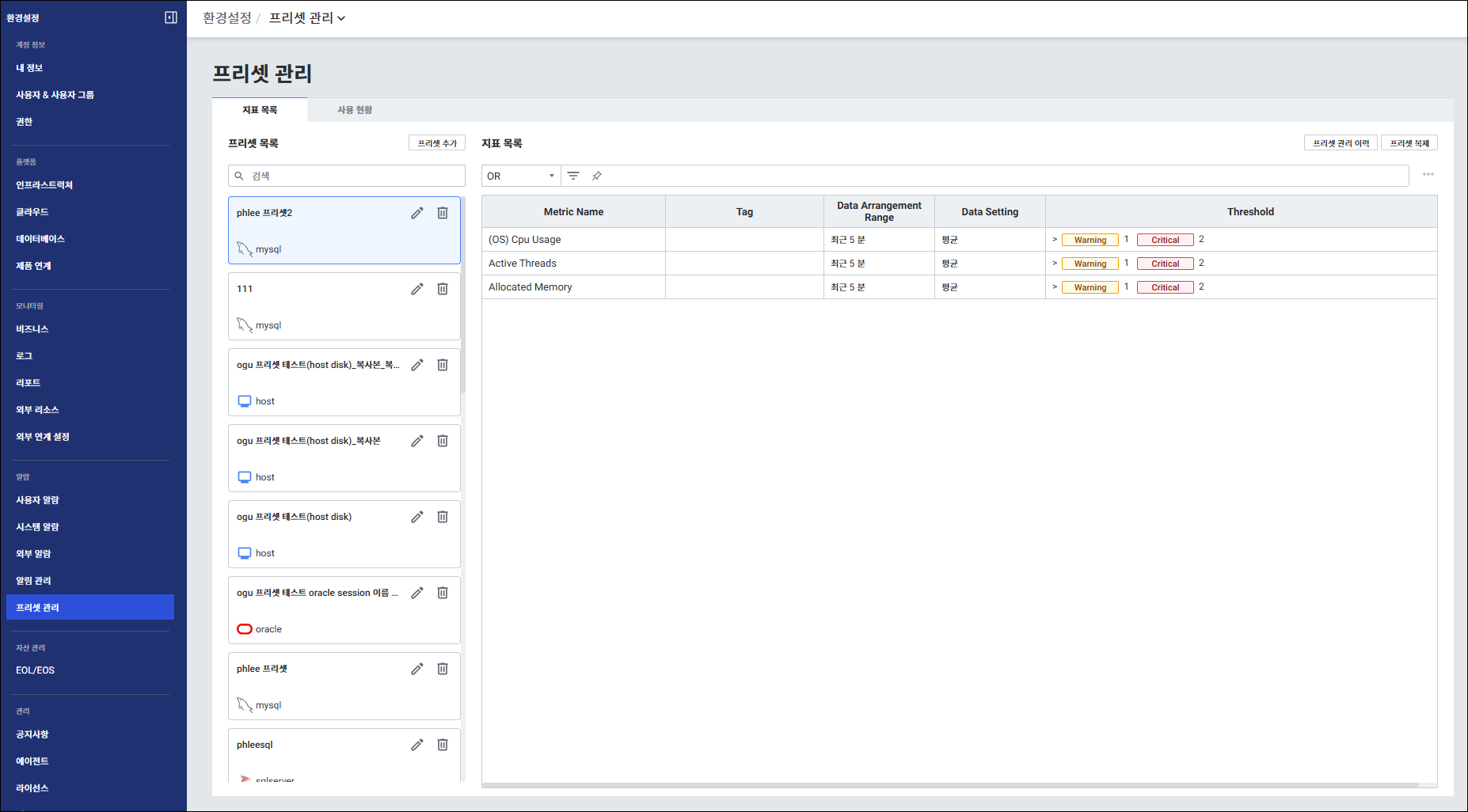1468x812 pixels.
Task: Delete the phlee 프리셋 preset
Action: [443, 669]
